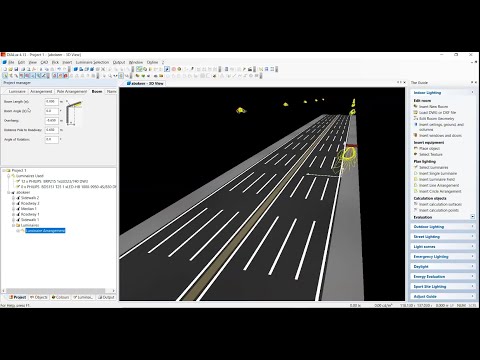Click the icon beside Place object
This screenshot has height=360, width=480.
pos(416,148)
